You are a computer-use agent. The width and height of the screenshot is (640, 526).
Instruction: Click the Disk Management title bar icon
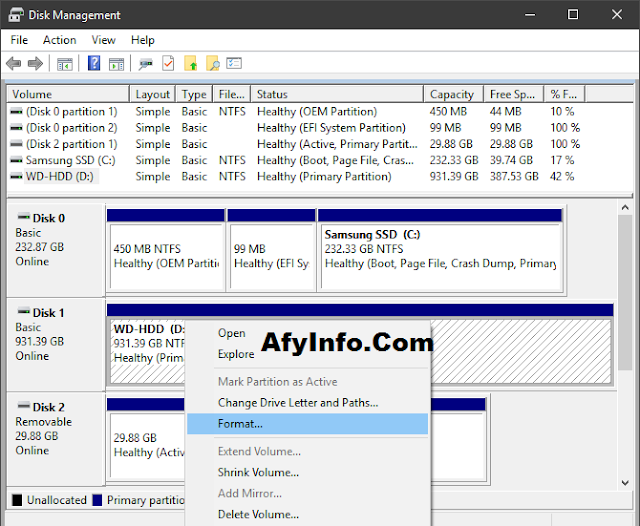pyautogui.click(x=16, y=15)
